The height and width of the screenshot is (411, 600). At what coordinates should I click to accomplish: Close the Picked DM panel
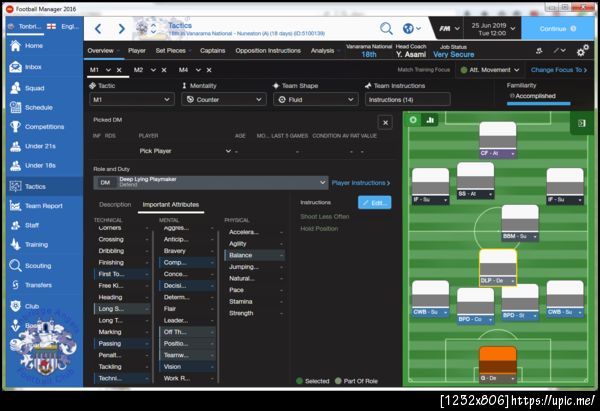385,122
